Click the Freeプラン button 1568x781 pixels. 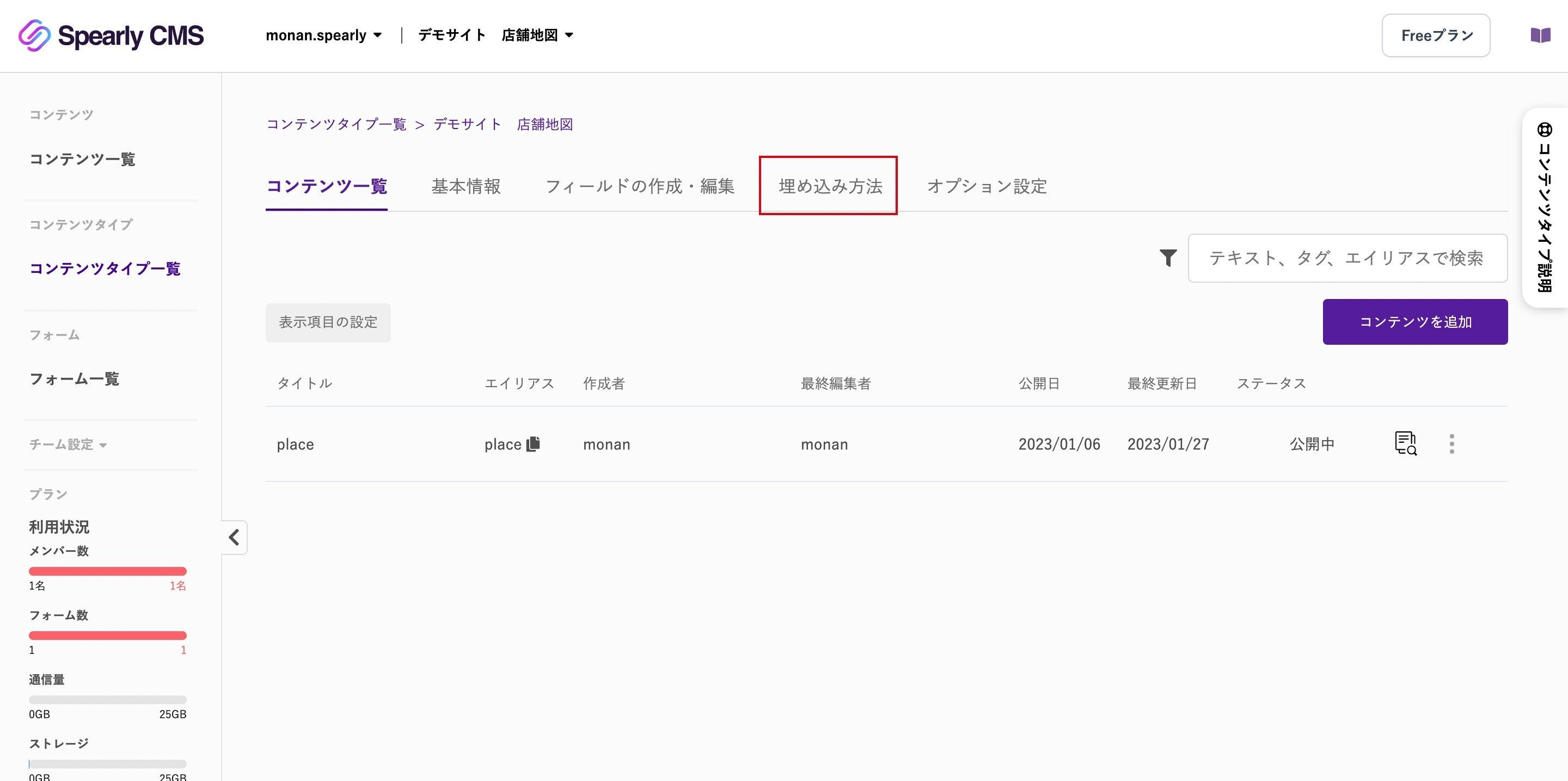[1436, 35]
